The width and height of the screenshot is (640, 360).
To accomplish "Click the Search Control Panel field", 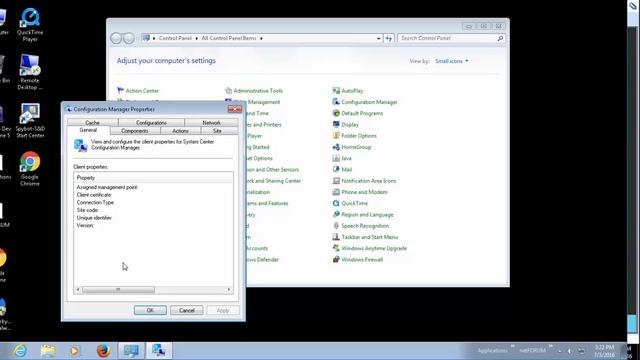I will (451, 38).
